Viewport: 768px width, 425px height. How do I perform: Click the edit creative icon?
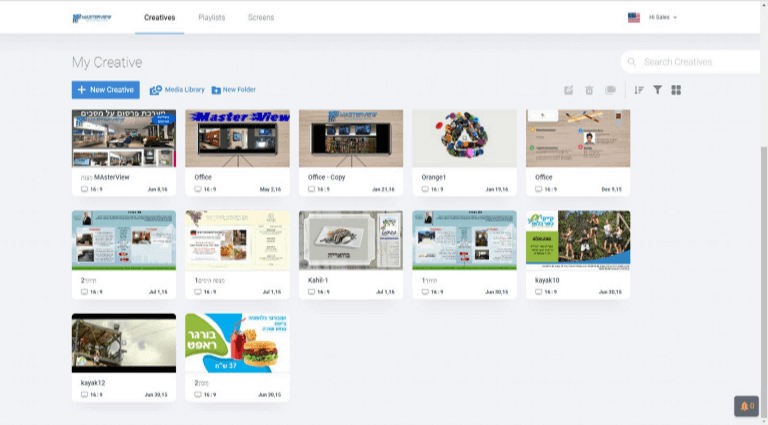coord(568,90)
